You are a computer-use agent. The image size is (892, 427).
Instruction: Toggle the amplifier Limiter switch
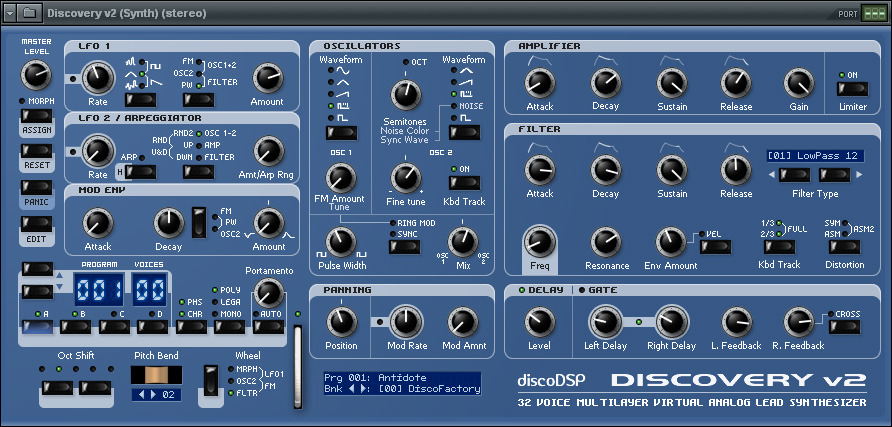[852, 89]
